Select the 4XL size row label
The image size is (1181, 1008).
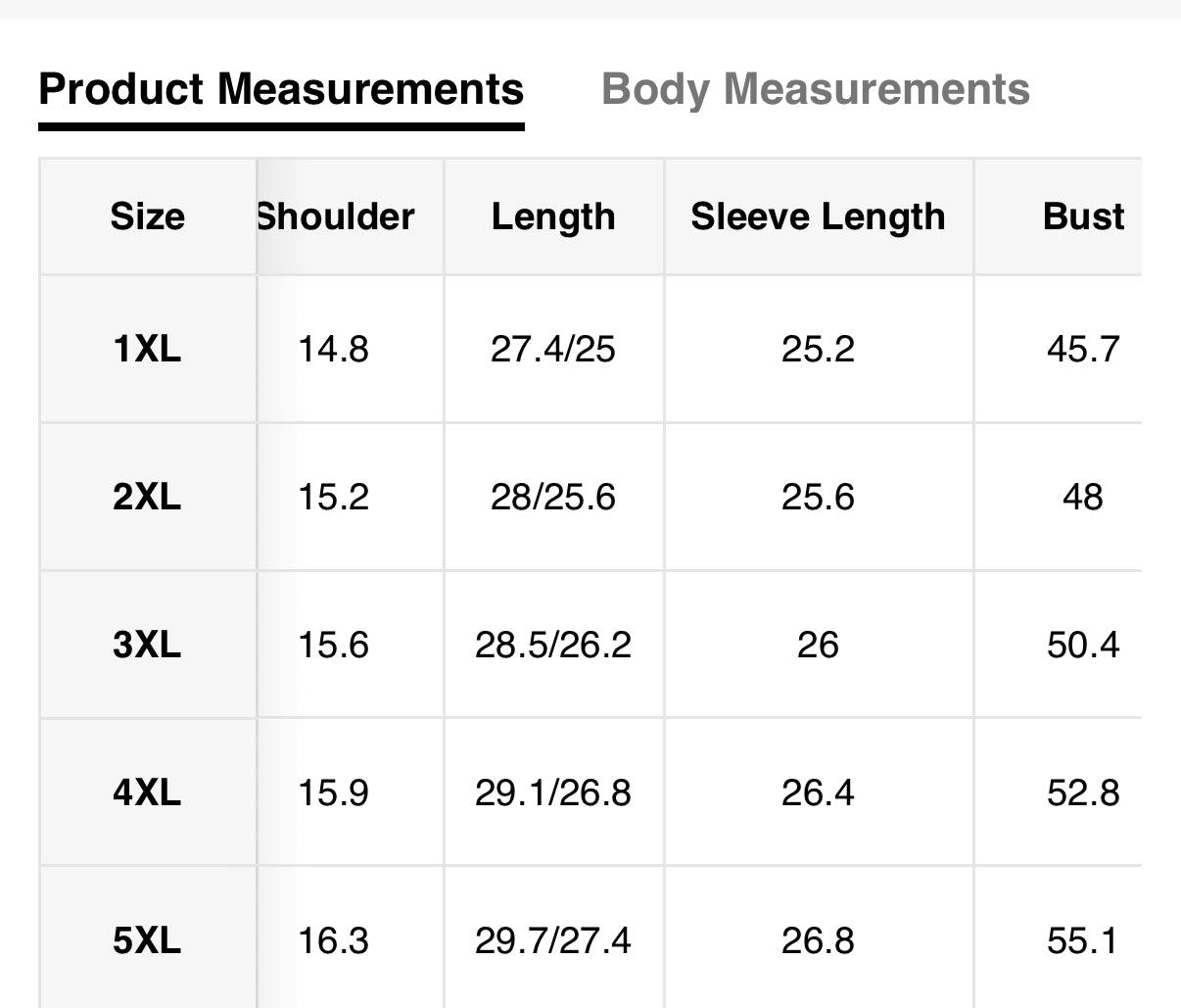147,792
